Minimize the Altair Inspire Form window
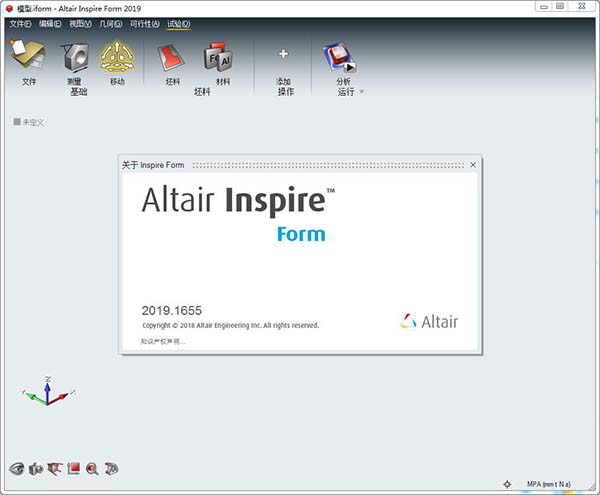The width and height of the screenshot is (600, 495). pos(543,7)
